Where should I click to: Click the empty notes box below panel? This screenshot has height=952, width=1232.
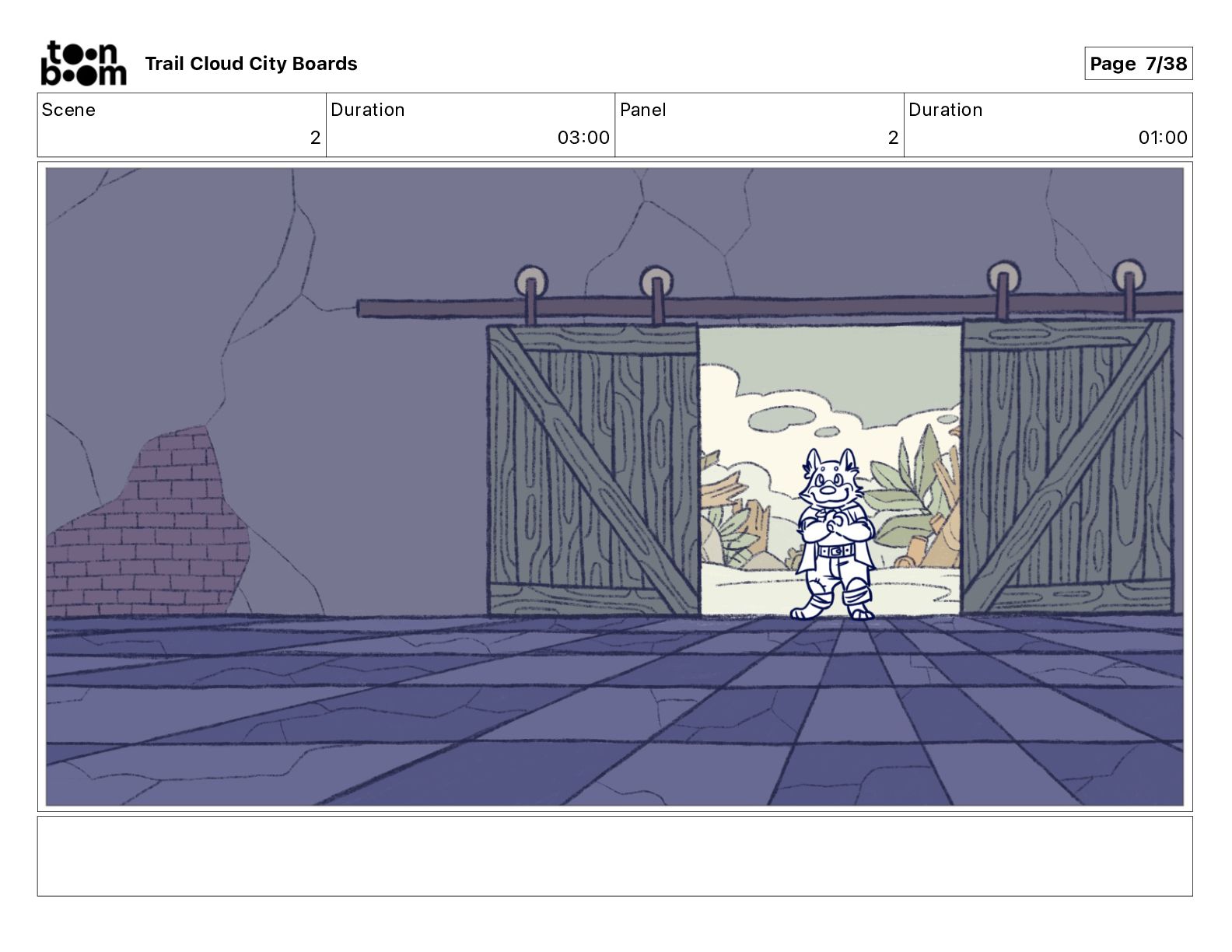click(614, 856)
